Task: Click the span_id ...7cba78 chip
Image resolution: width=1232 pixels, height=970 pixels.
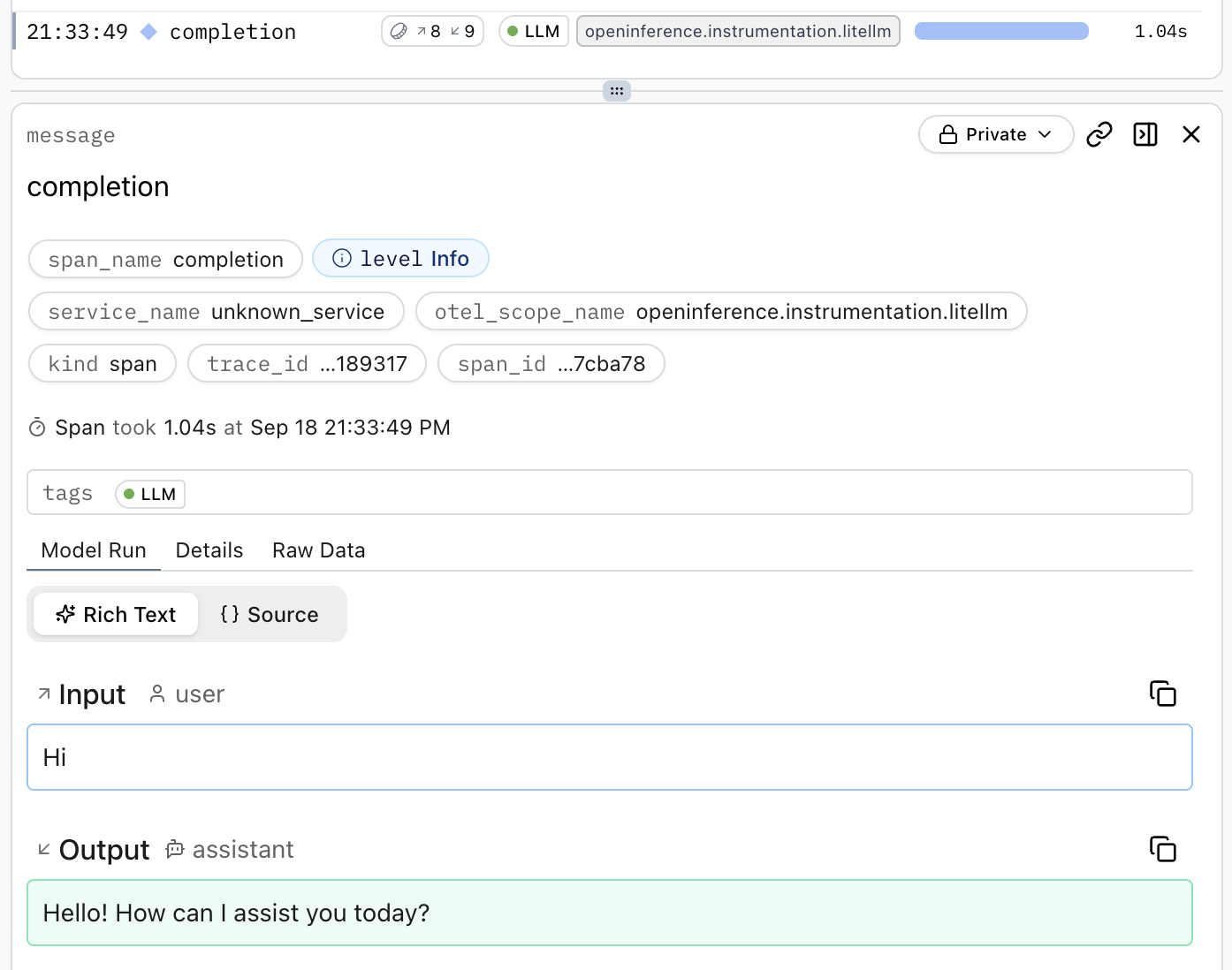Action: click(551, 364)
